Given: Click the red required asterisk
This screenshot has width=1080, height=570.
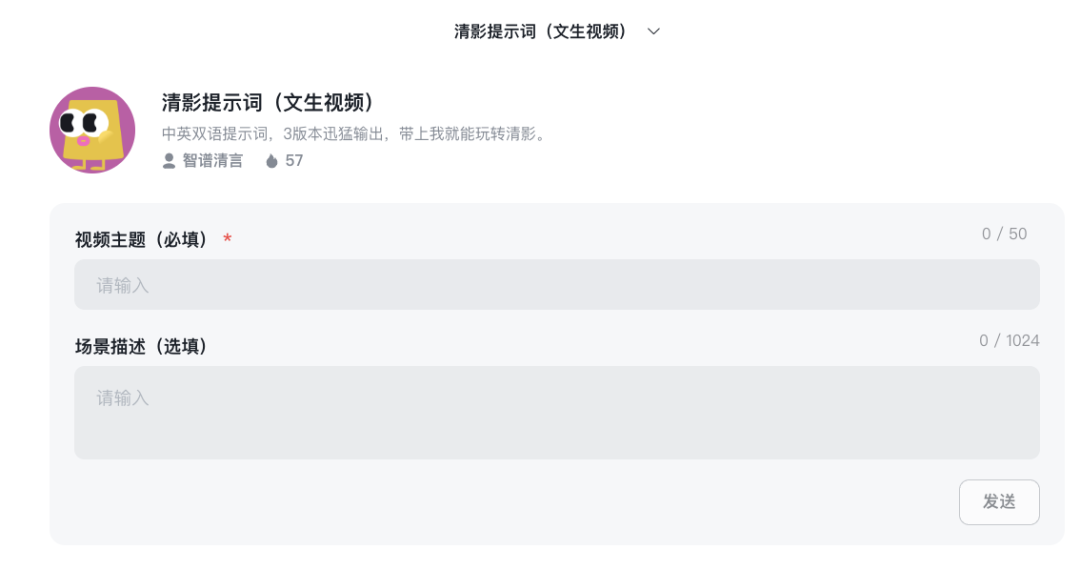Looking at the screenshot, I should (227, 238).
